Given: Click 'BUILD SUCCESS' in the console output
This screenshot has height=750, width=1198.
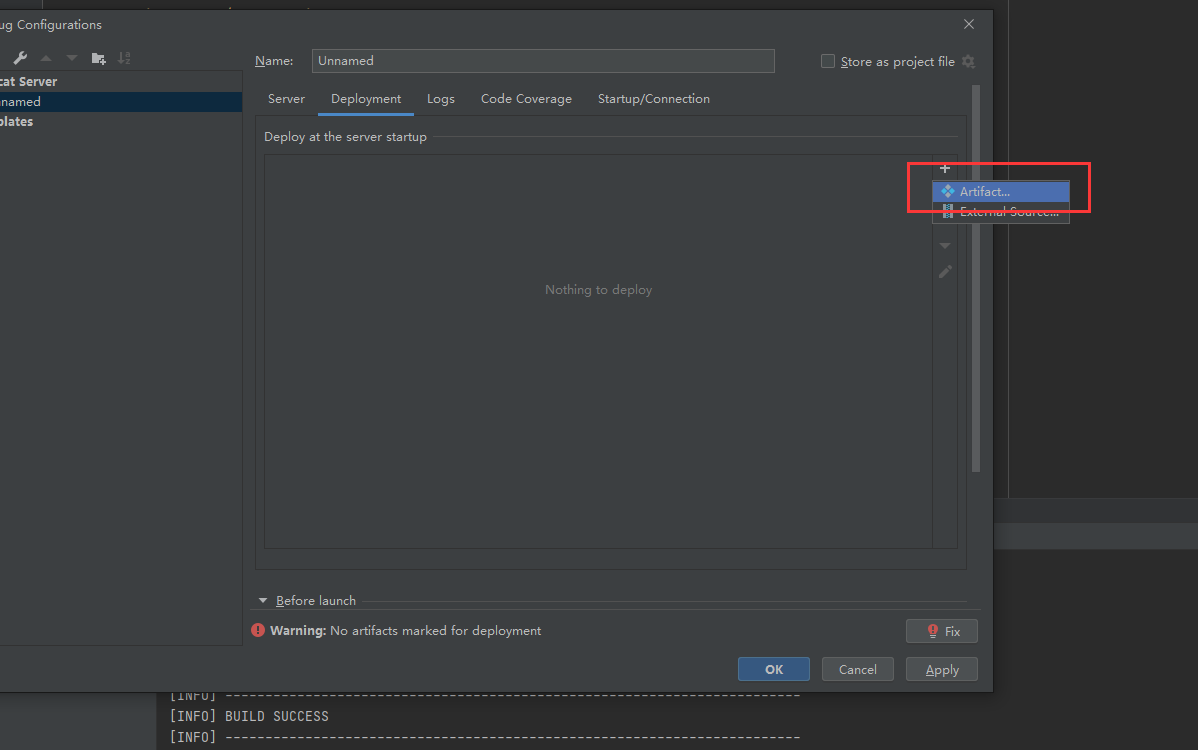Looking at the screenshot, I should (277, 716).
